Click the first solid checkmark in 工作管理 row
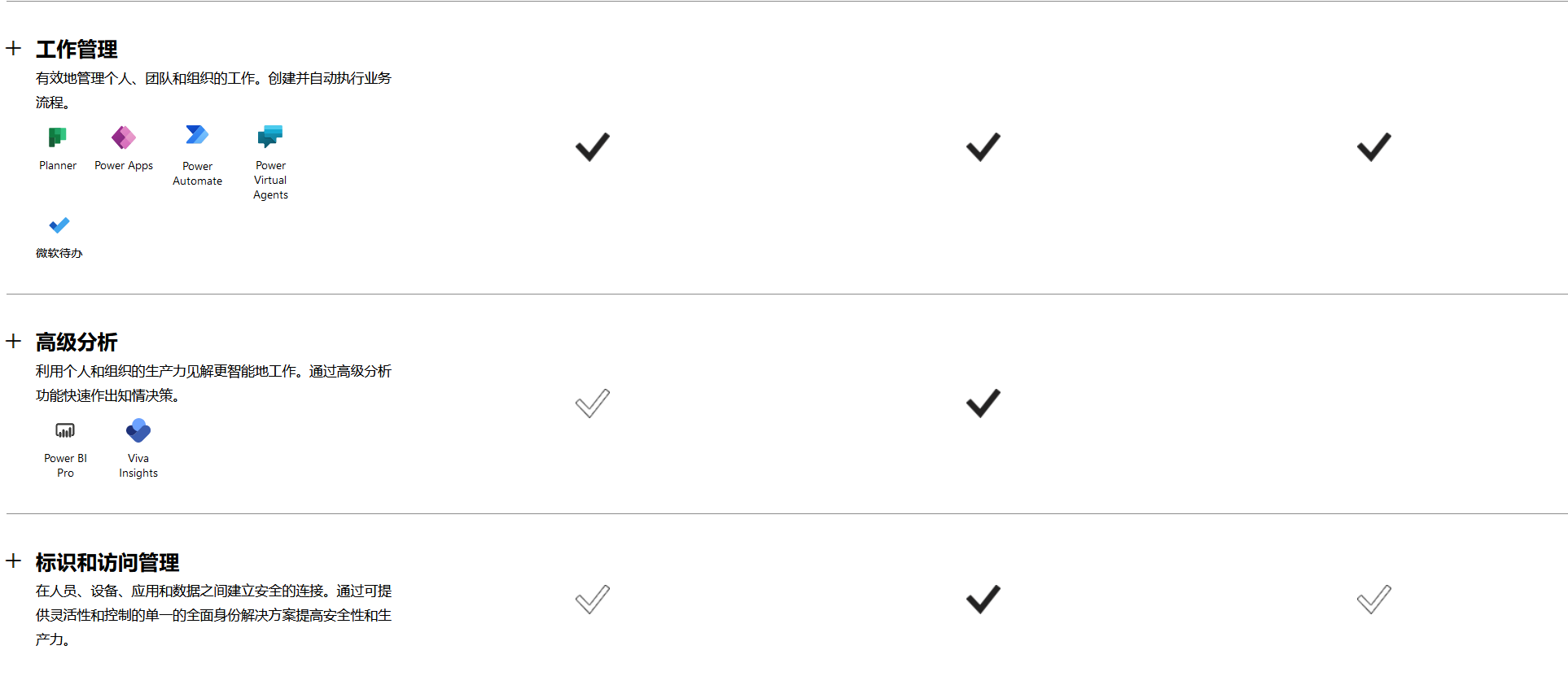 click(593, 146)
